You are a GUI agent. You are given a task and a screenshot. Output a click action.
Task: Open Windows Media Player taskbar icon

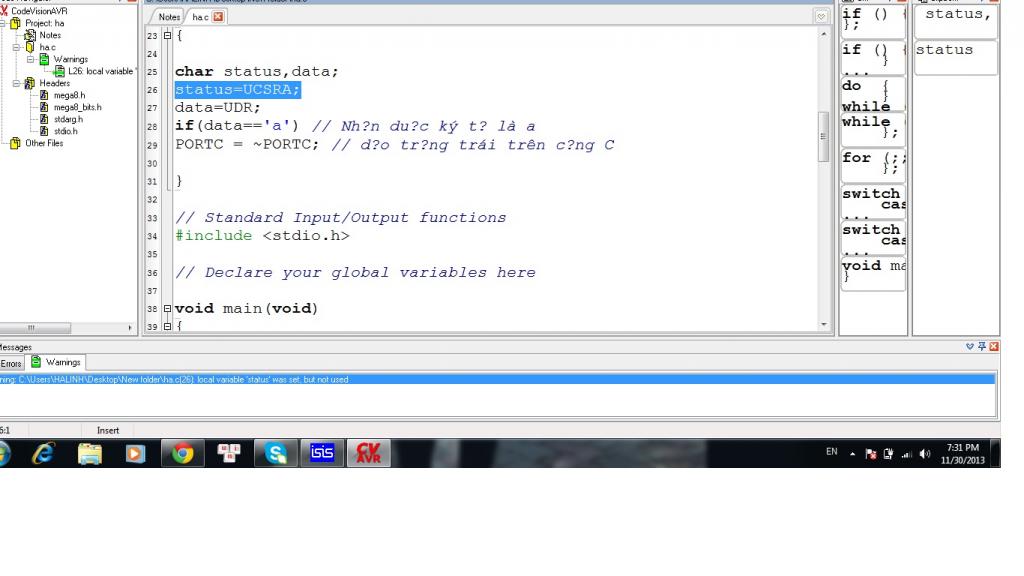[135, 453]
